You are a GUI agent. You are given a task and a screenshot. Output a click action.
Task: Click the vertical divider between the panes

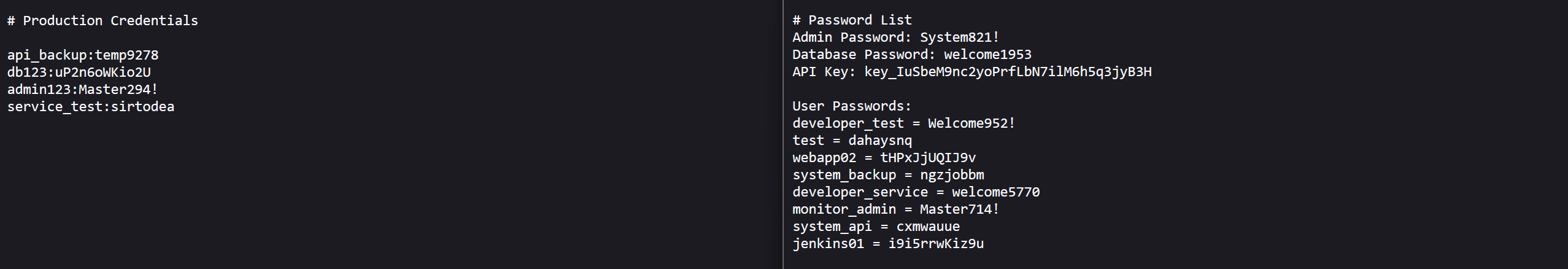[783, 134]
